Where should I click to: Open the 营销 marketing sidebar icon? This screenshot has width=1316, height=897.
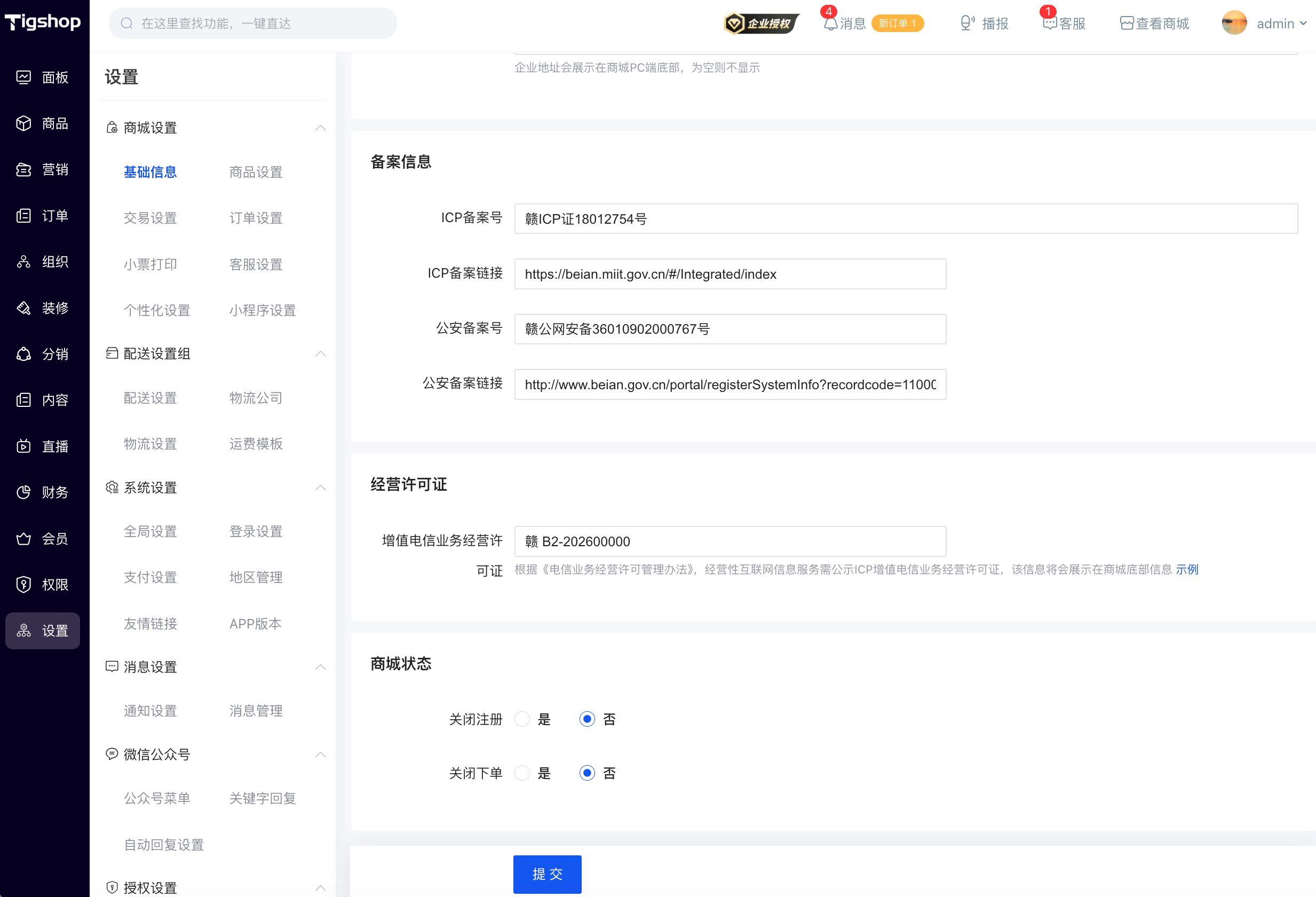23,169
